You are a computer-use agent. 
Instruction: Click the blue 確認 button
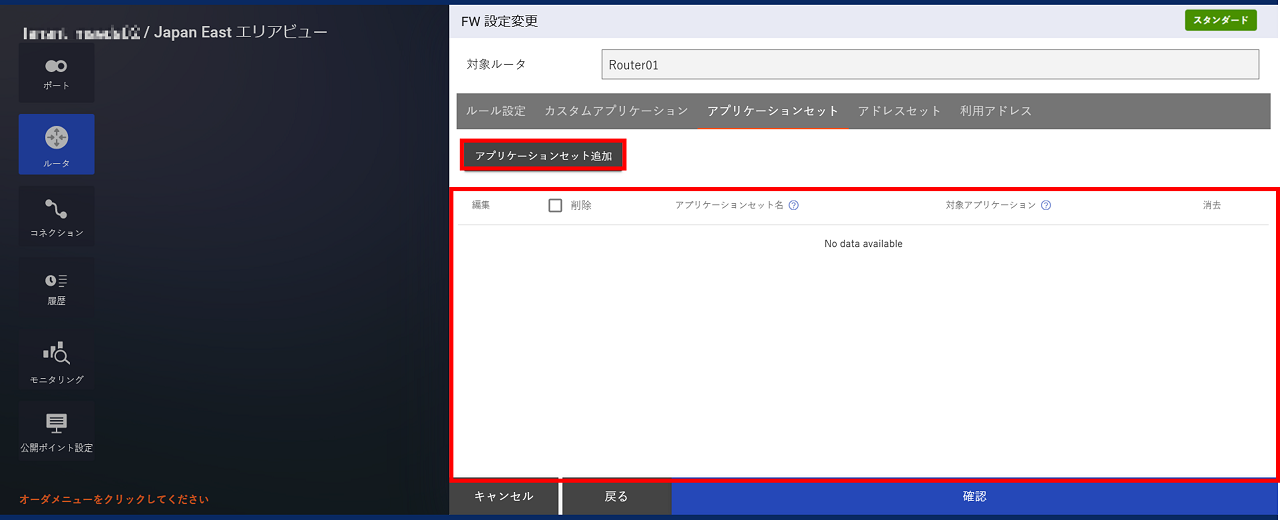[x=975, y=496]
